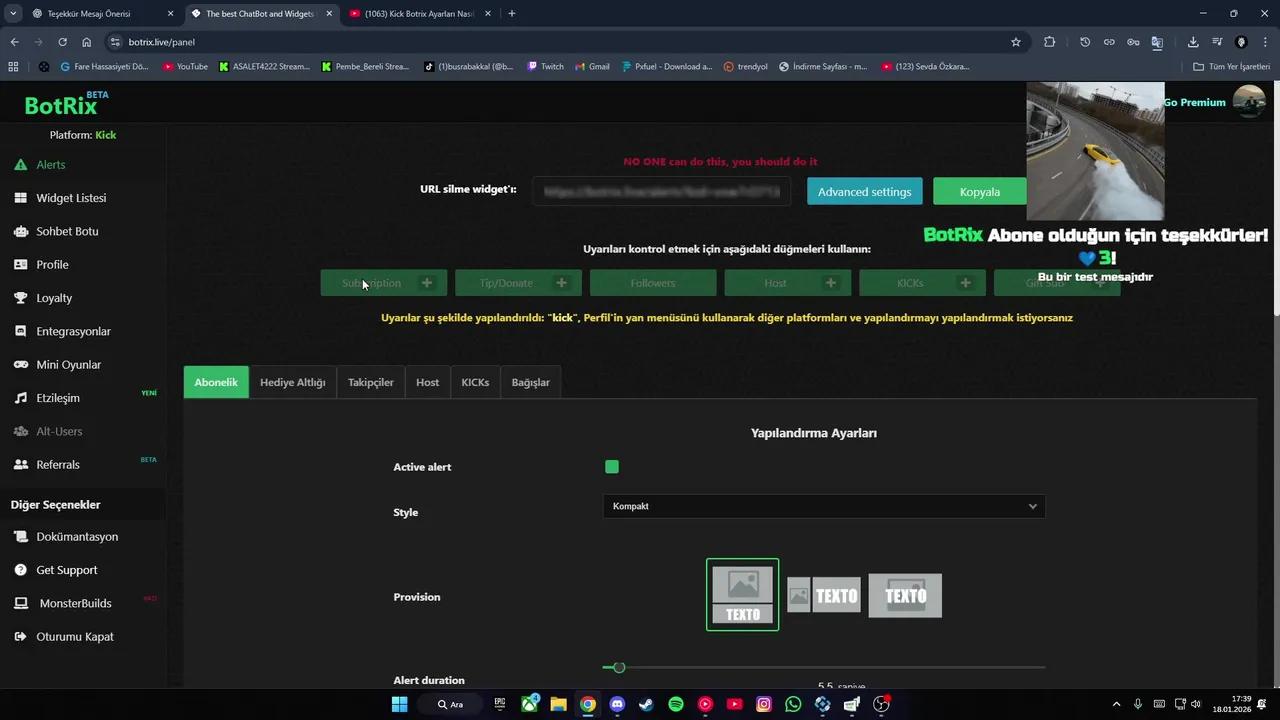Switch to the Takipçiler tab
1280x720 pixels.
[370, 382]
